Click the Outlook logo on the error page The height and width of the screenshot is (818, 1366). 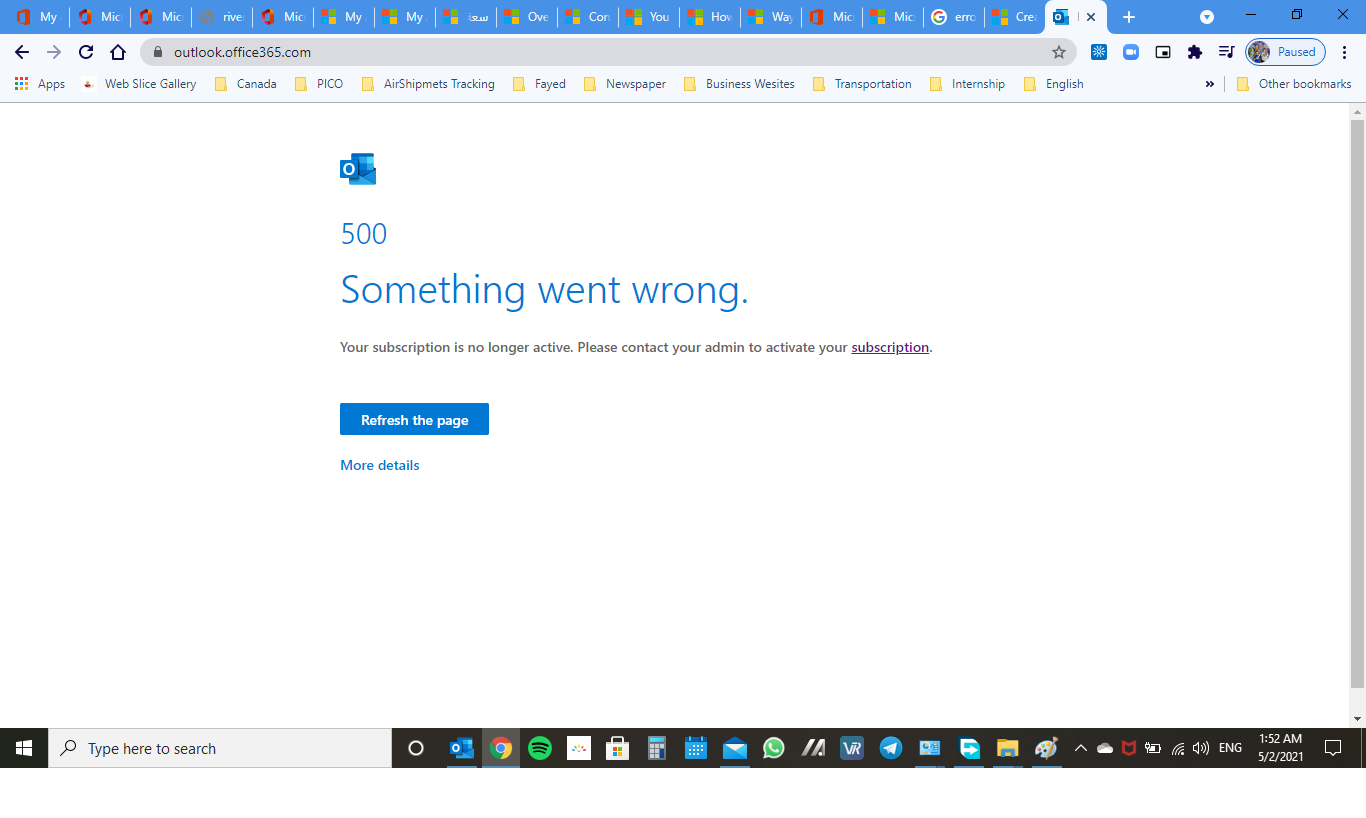[x=358, y=169]
